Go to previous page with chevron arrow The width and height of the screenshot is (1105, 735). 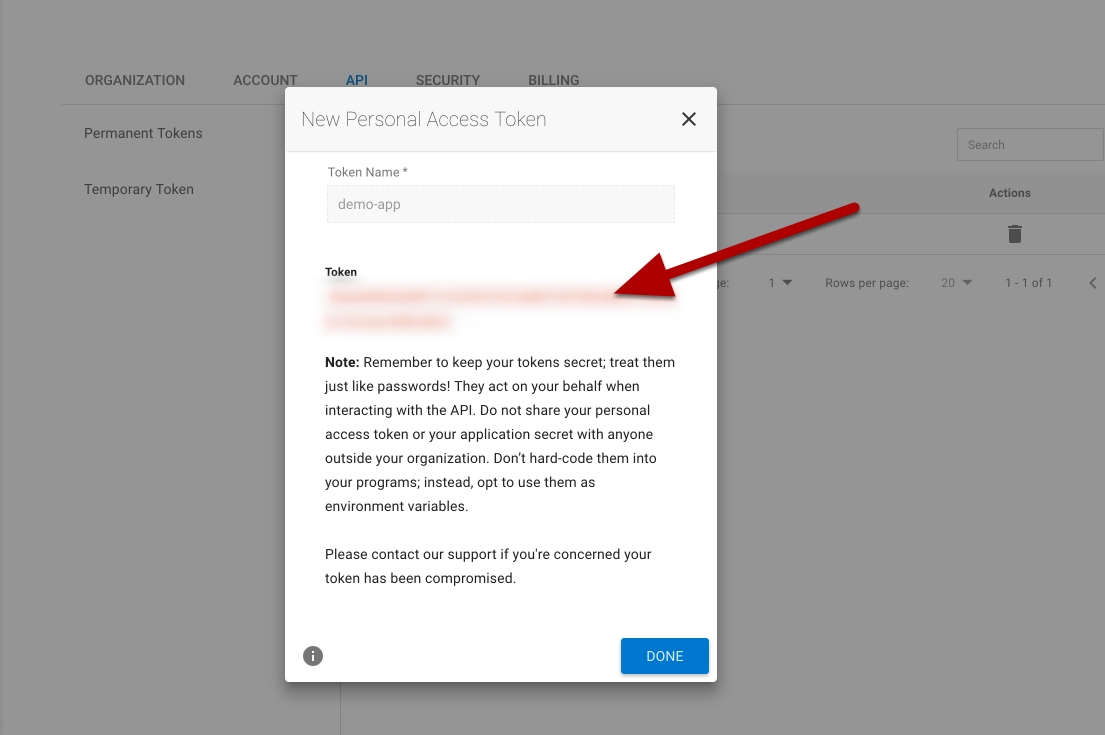(1092, 283)
